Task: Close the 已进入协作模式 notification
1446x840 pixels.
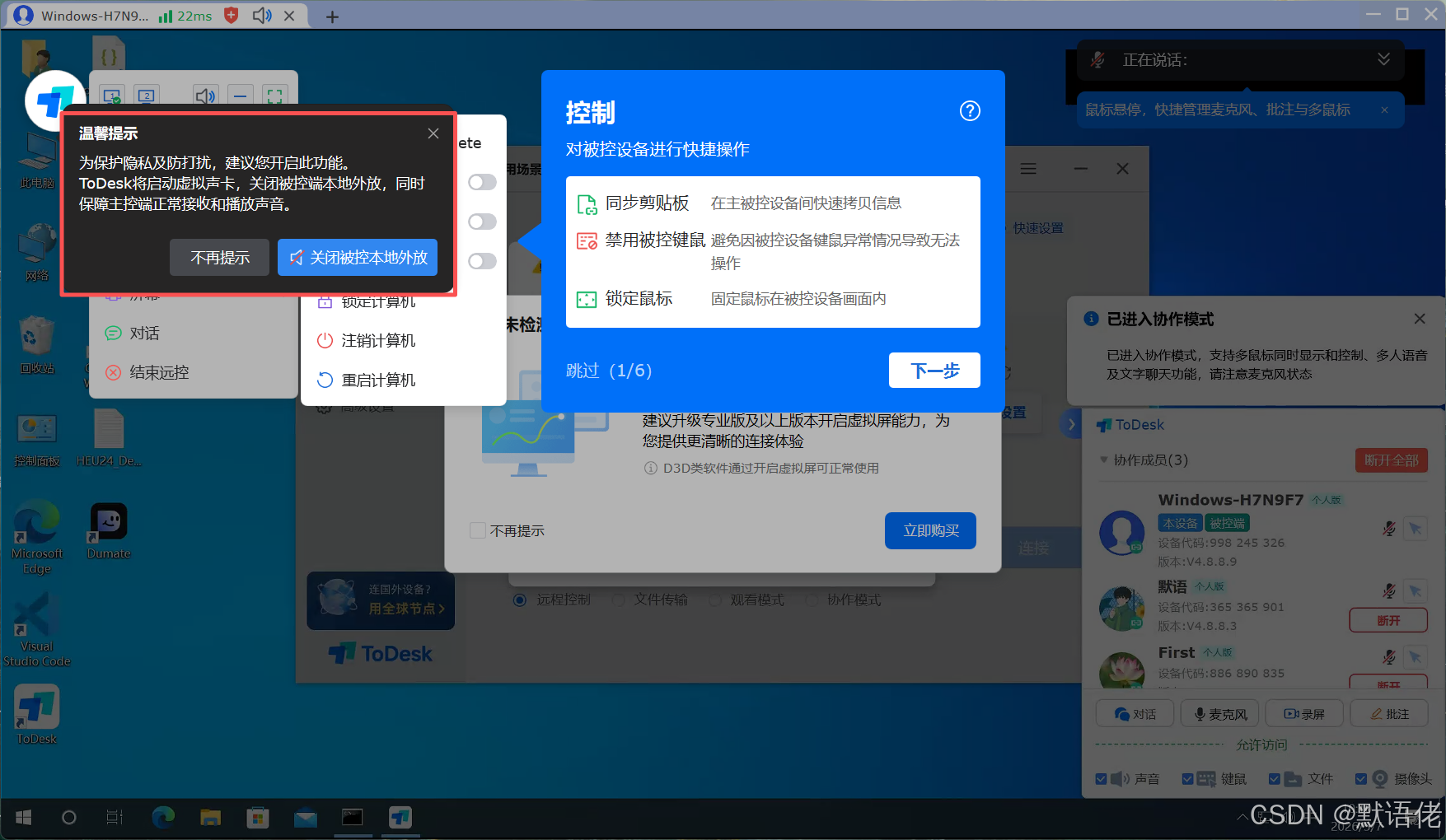Action: coord(1419,319)
